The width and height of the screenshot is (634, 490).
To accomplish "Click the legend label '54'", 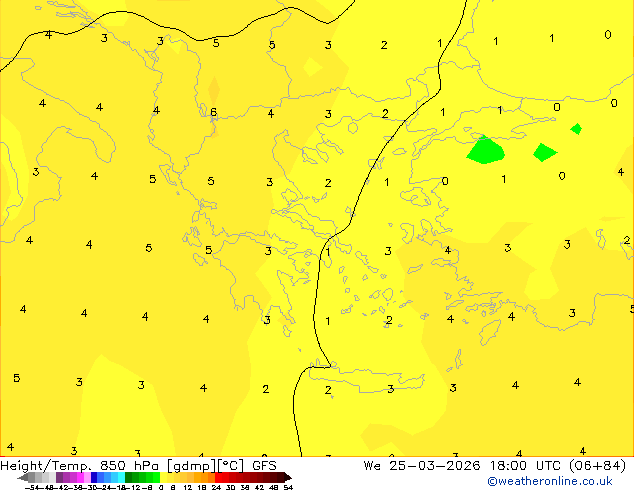I will [x=288, y=487].
